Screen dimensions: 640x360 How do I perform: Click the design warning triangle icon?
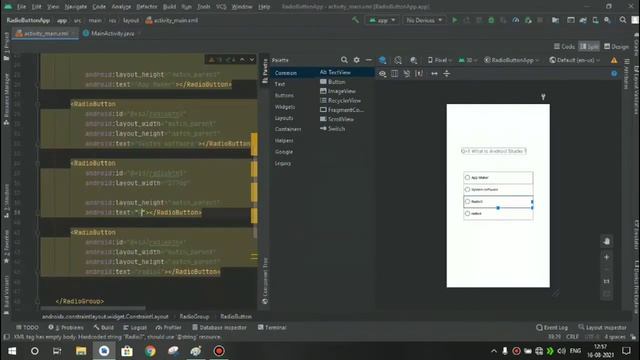[614, 60]
